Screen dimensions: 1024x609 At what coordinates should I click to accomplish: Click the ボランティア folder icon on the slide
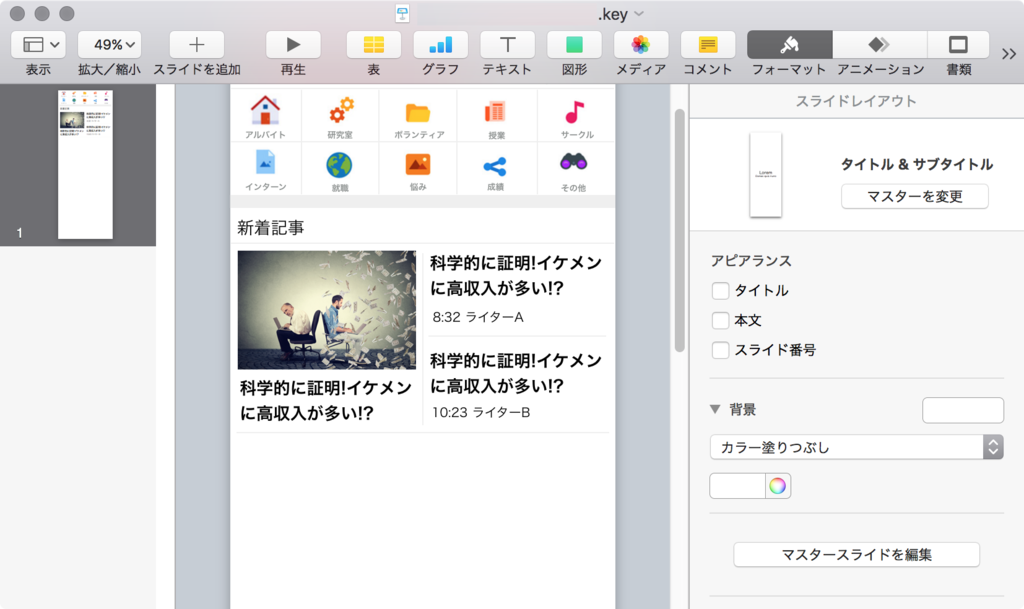(417, 113)
